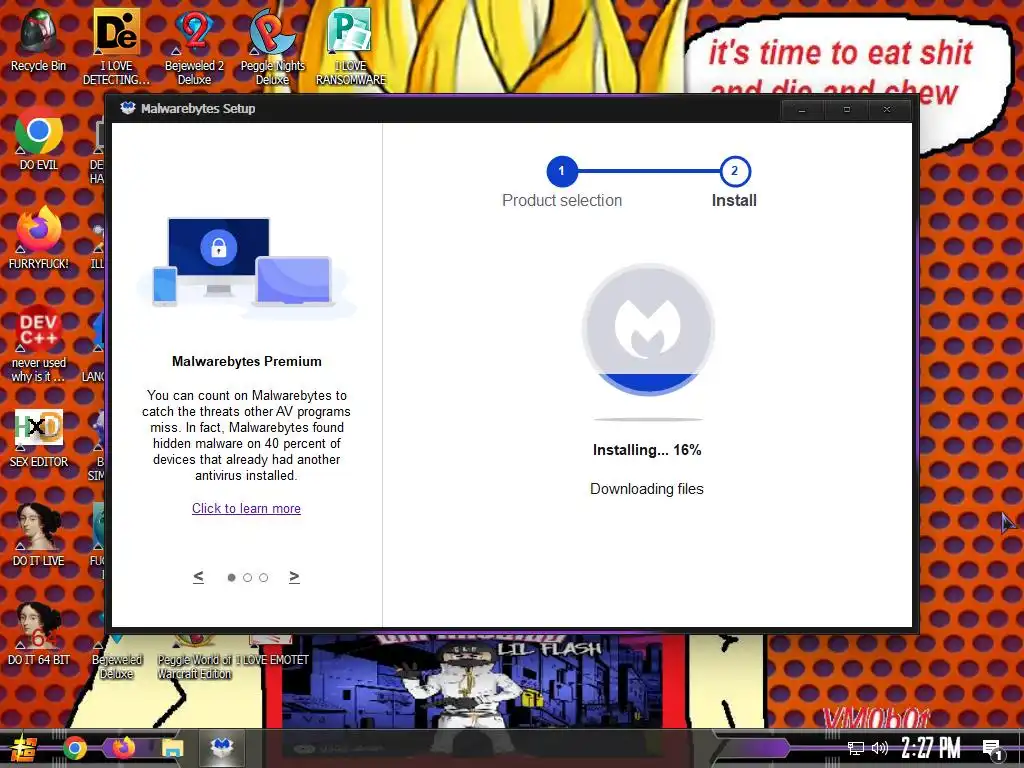This screenshot has height=768, width=1024.
Task: Click the taskbar clock showing 2:27 PM
Action: (931, 748)
